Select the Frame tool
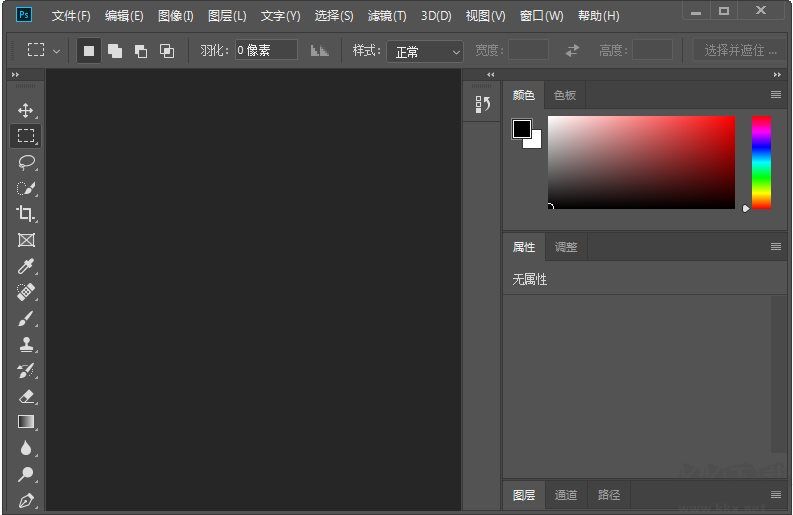793x515 pixels. tap(26, 240)
